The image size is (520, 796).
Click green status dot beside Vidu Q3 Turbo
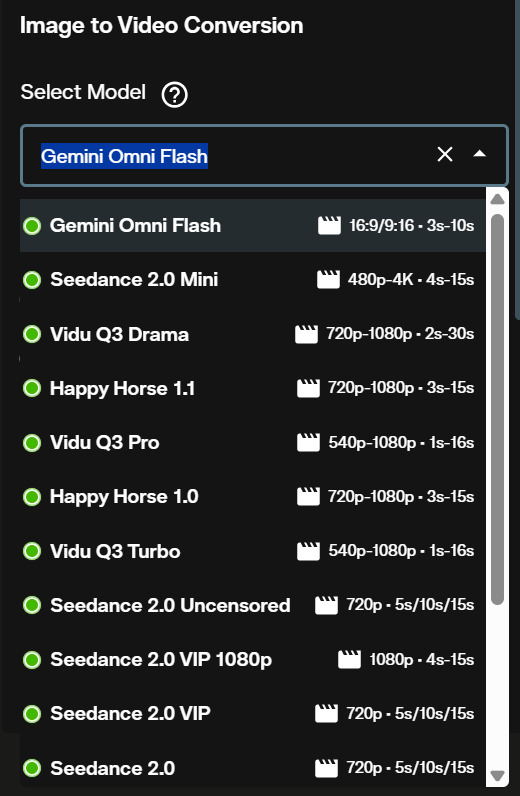click(x=32, y=551)
